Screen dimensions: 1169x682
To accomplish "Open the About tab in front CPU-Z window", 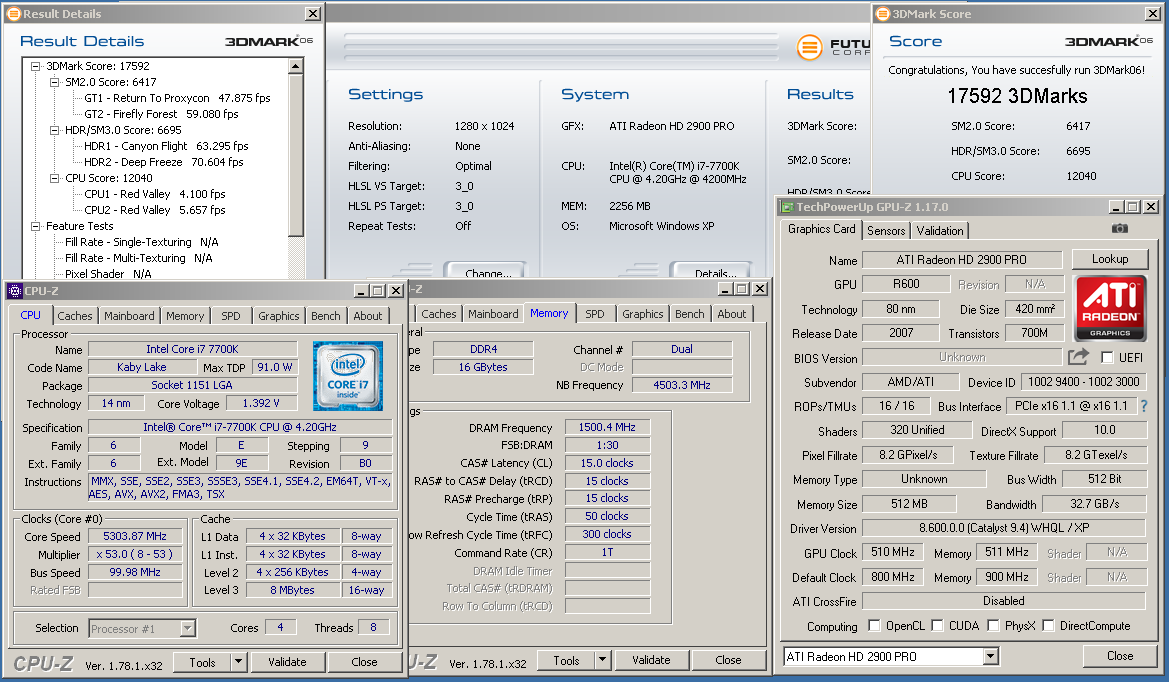I will [368, 316].
